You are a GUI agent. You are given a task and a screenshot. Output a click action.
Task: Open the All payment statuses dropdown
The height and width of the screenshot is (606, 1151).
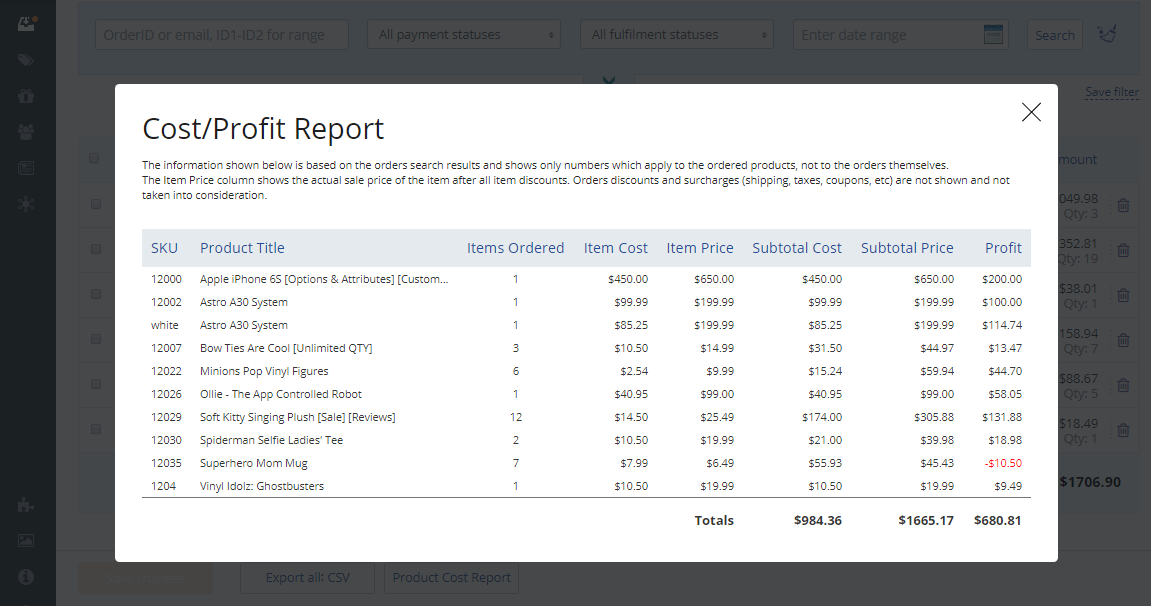(x=464, y=34)
